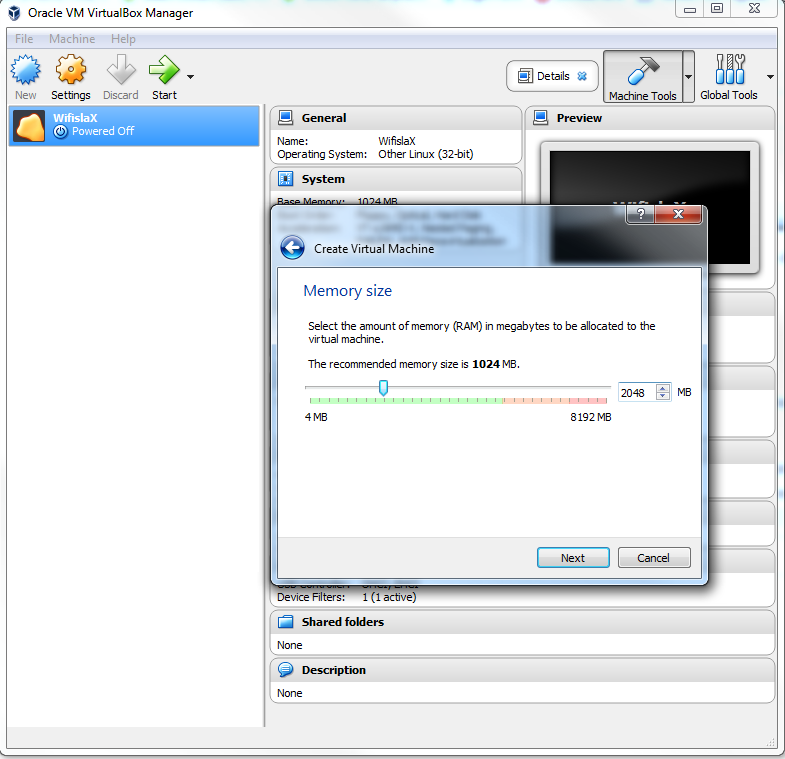
Task: Click the New virtual machine icon
Action: click(x=26, y=70)
